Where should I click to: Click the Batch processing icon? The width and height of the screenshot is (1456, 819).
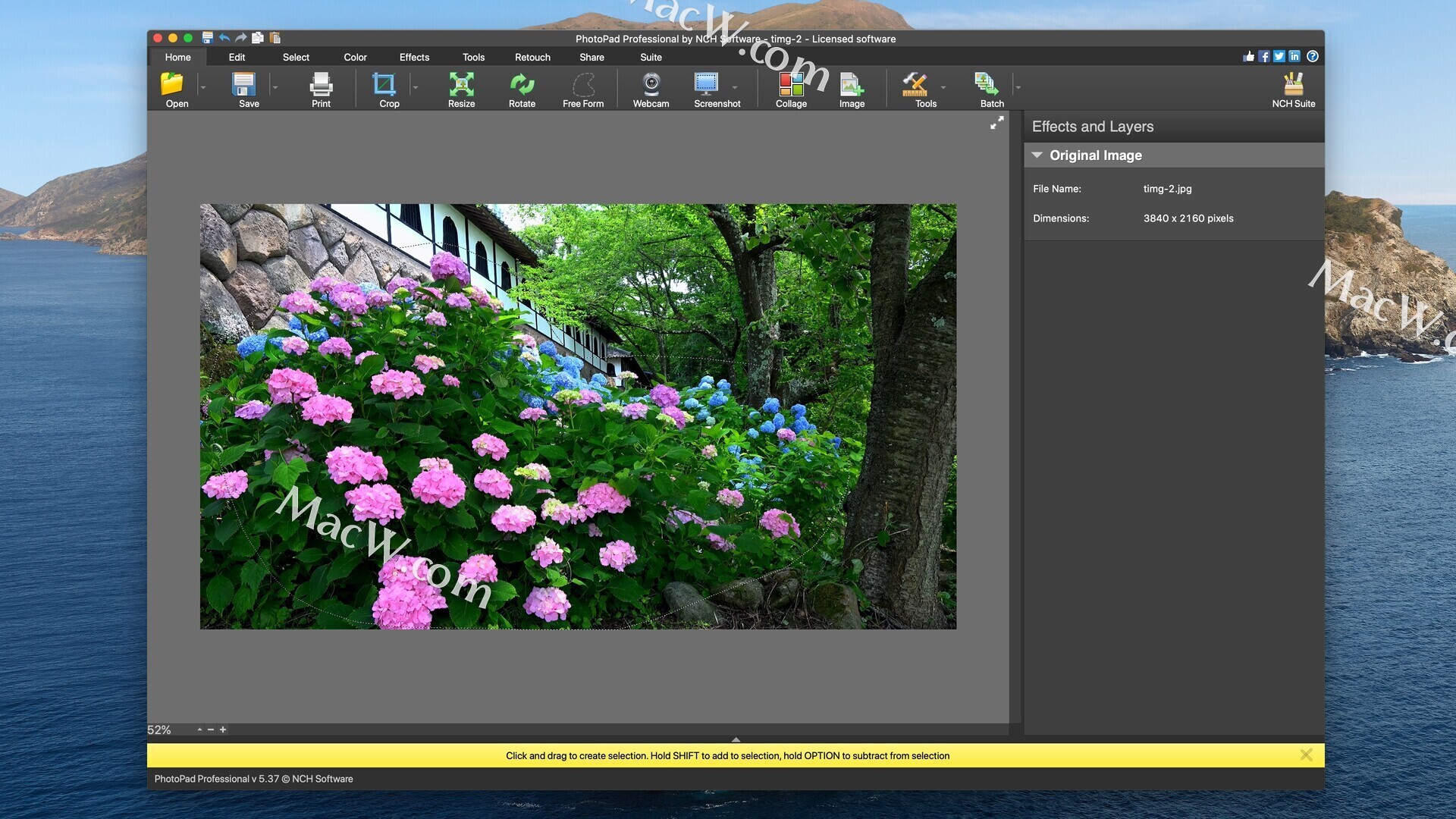986,84
